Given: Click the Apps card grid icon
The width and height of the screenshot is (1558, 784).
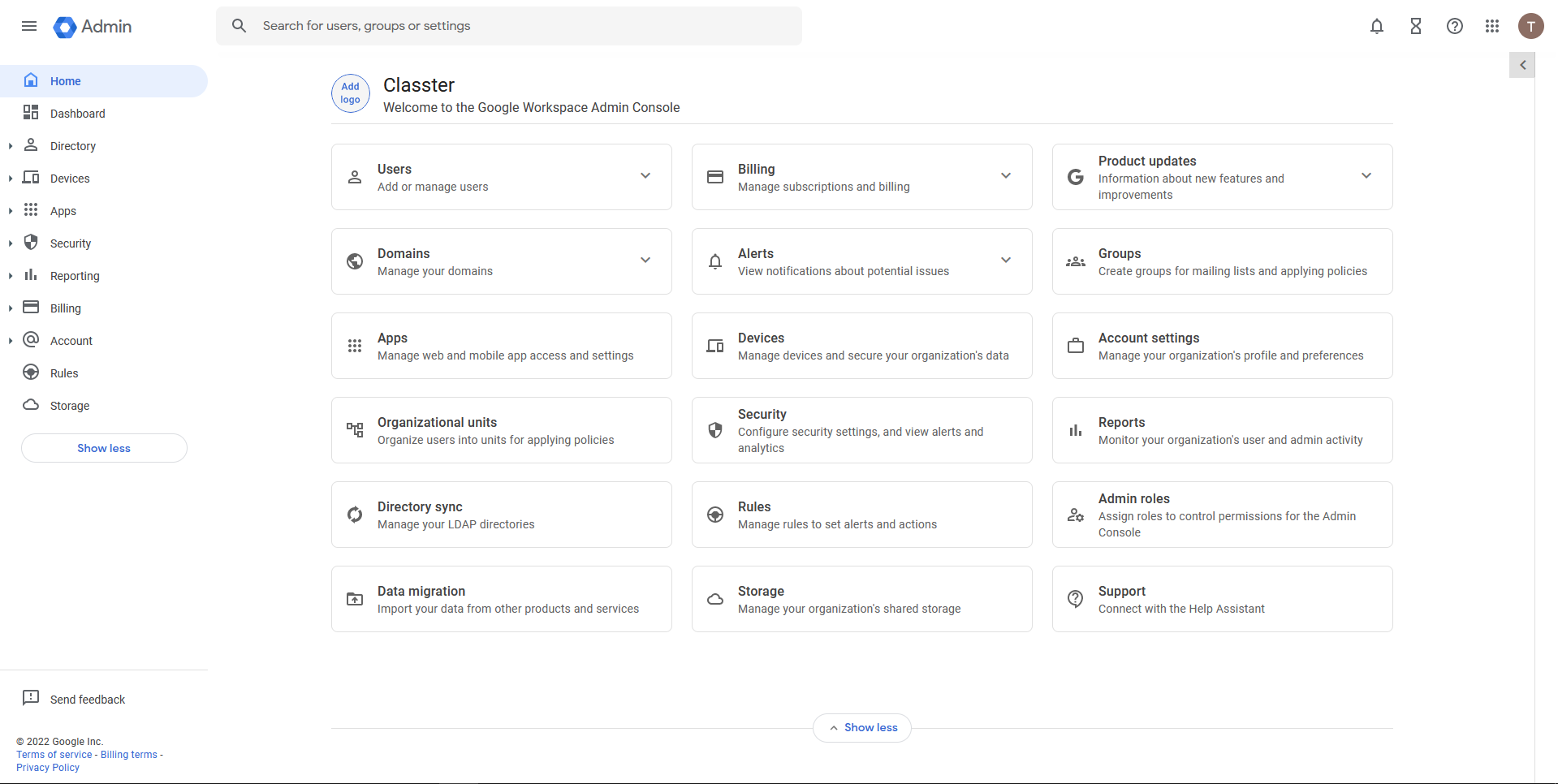Looking at the screenshot, I should coord(355,346).
